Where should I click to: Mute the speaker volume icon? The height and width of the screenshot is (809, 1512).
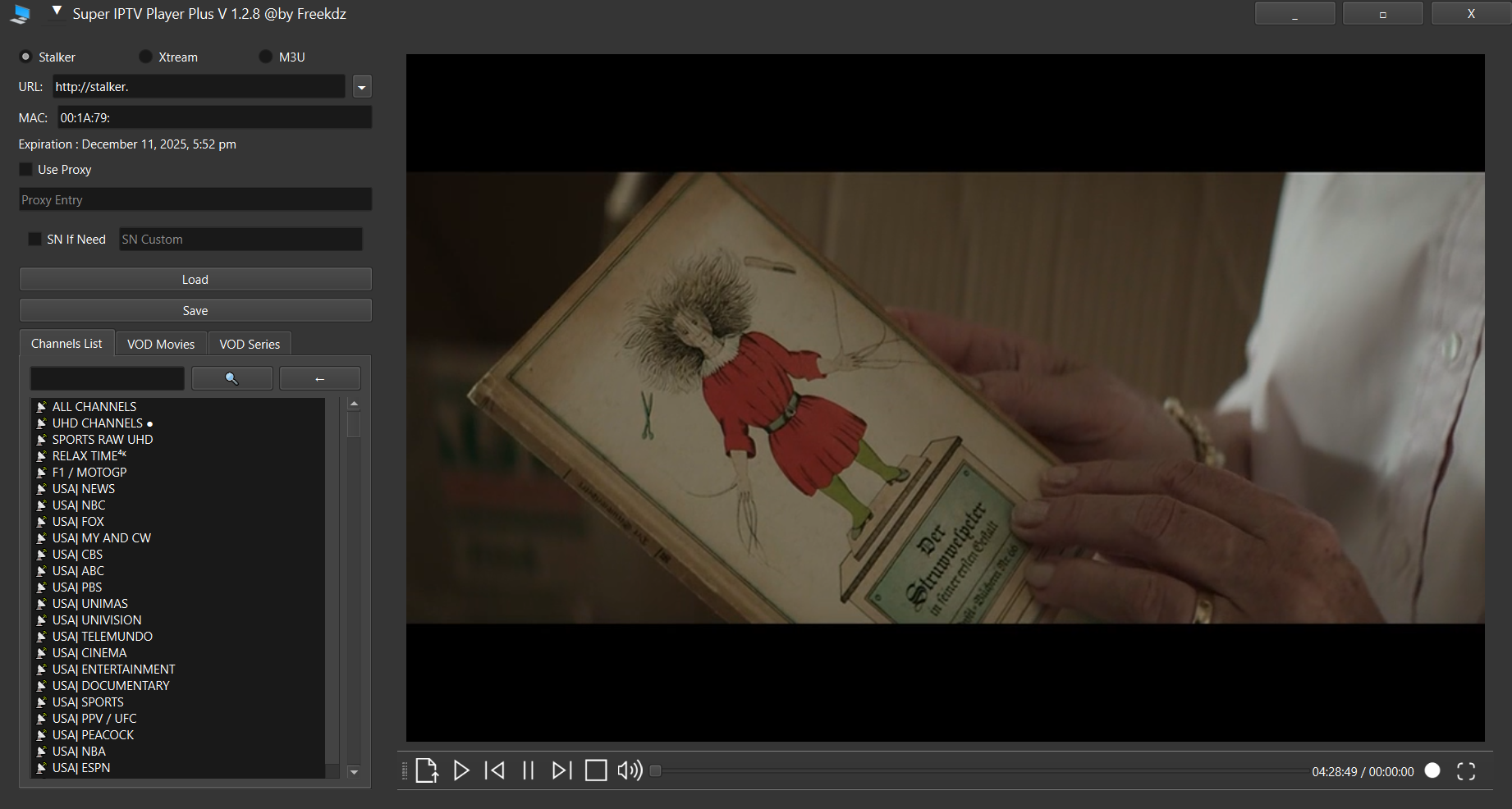630,770
